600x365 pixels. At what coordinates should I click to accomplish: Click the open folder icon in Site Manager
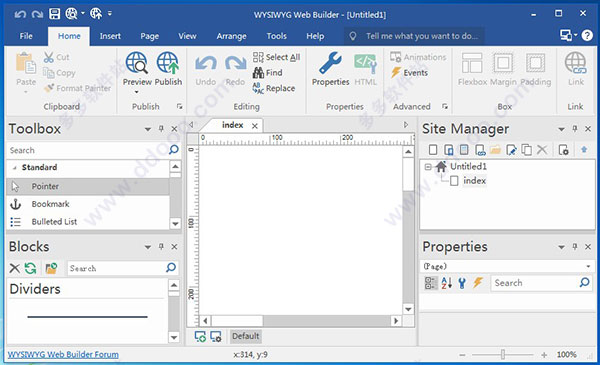(x=495, y=150)
